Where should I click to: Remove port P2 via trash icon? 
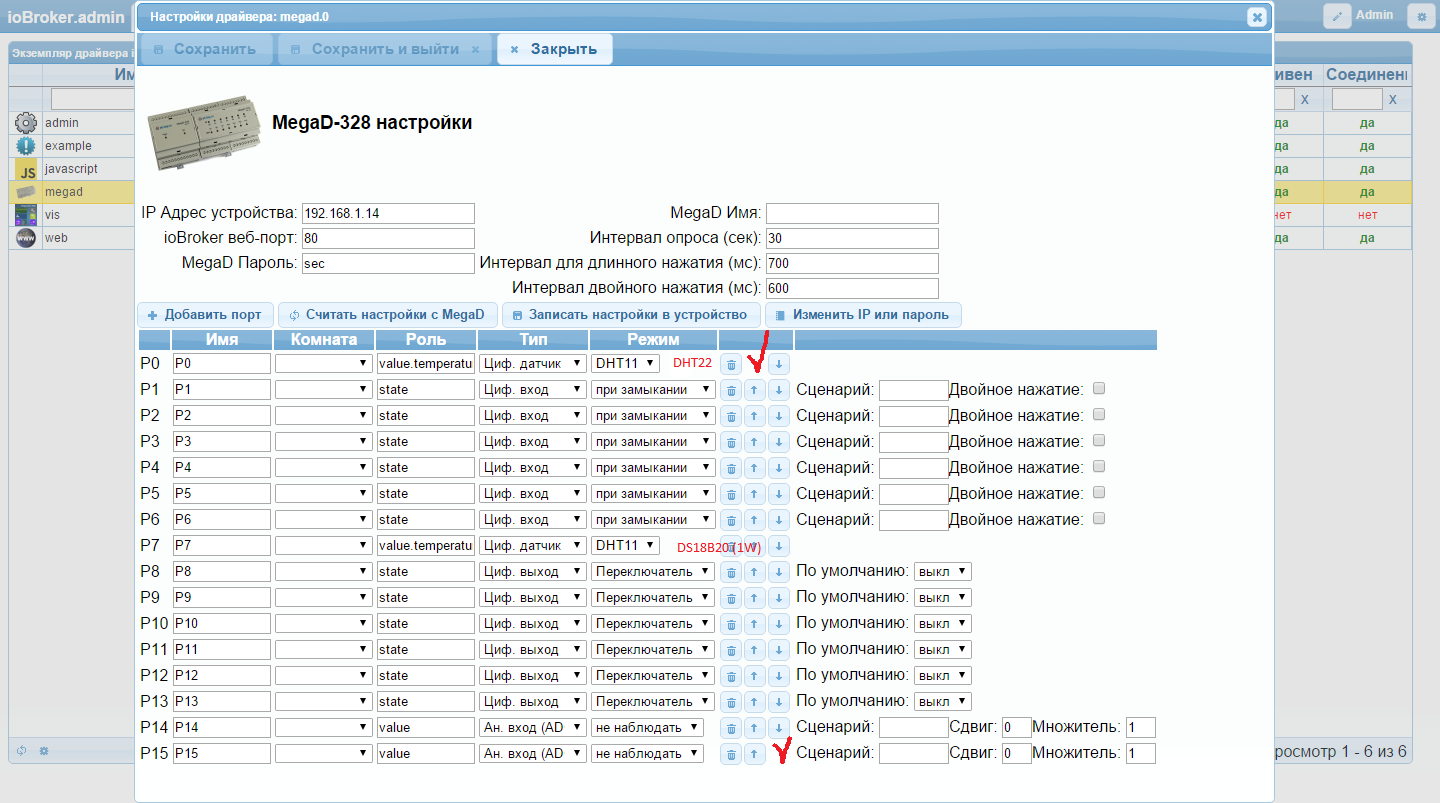(731, 415)
